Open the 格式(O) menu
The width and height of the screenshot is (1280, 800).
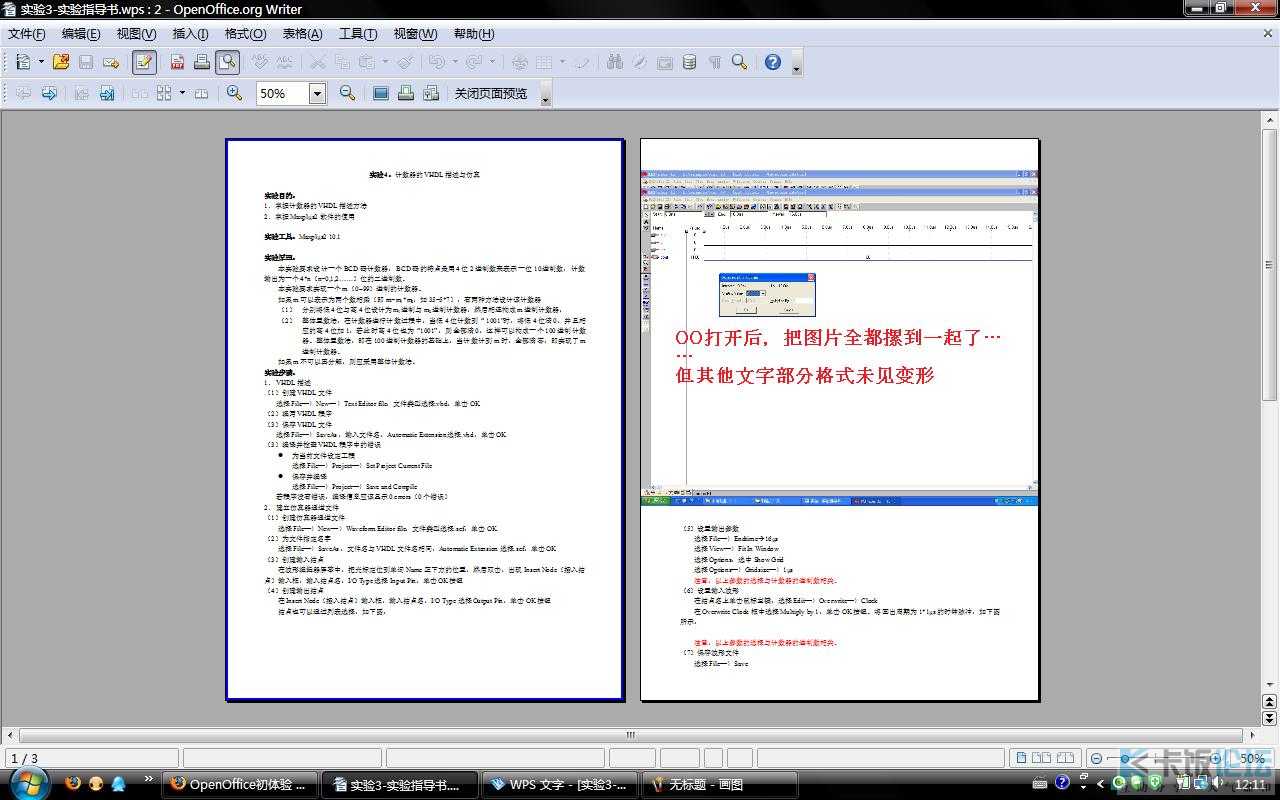pos(245,33)
